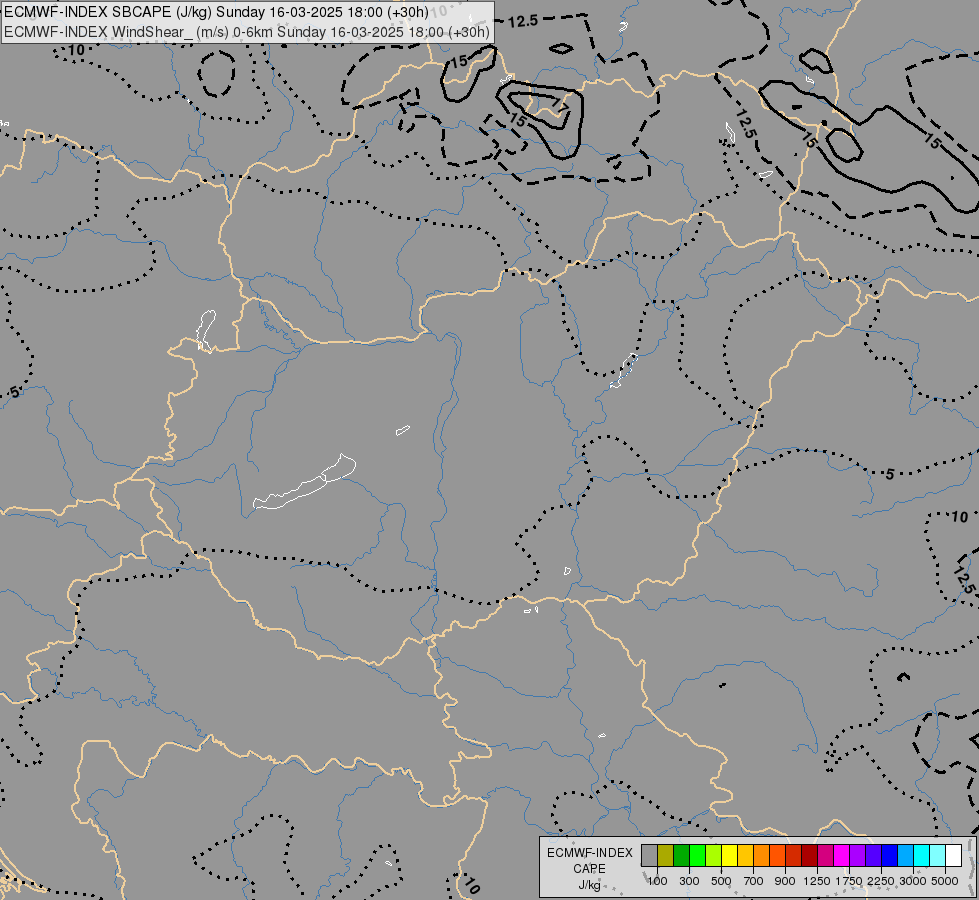Image resolution: width=979 pixels, height=900 pixels.
Task: Pick the bright magenta legend swatch
Action: point(841,855)
